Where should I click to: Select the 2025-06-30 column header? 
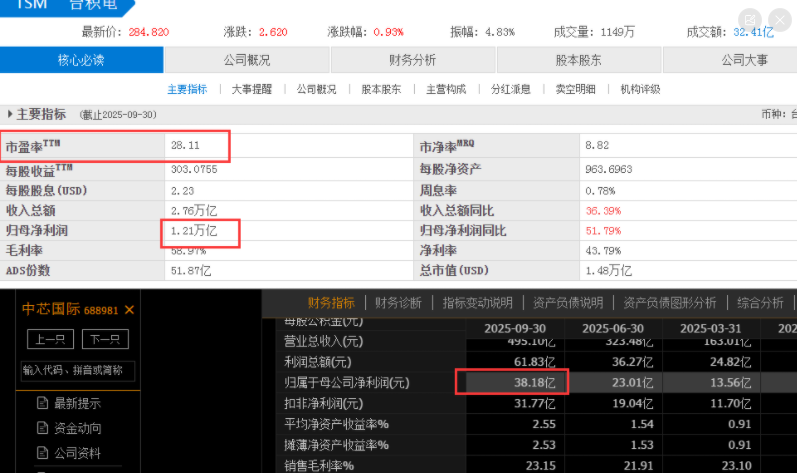pos(613,329)
